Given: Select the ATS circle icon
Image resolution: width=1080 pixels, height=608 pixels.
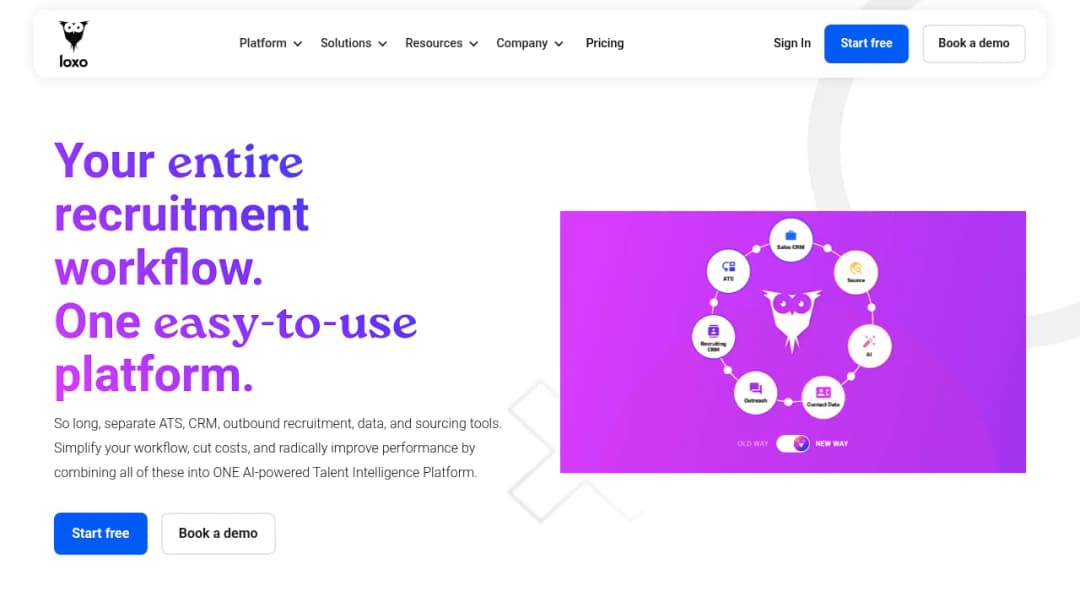Looking at the screenshot, I should pyautogui.click(x=728, y=271).
